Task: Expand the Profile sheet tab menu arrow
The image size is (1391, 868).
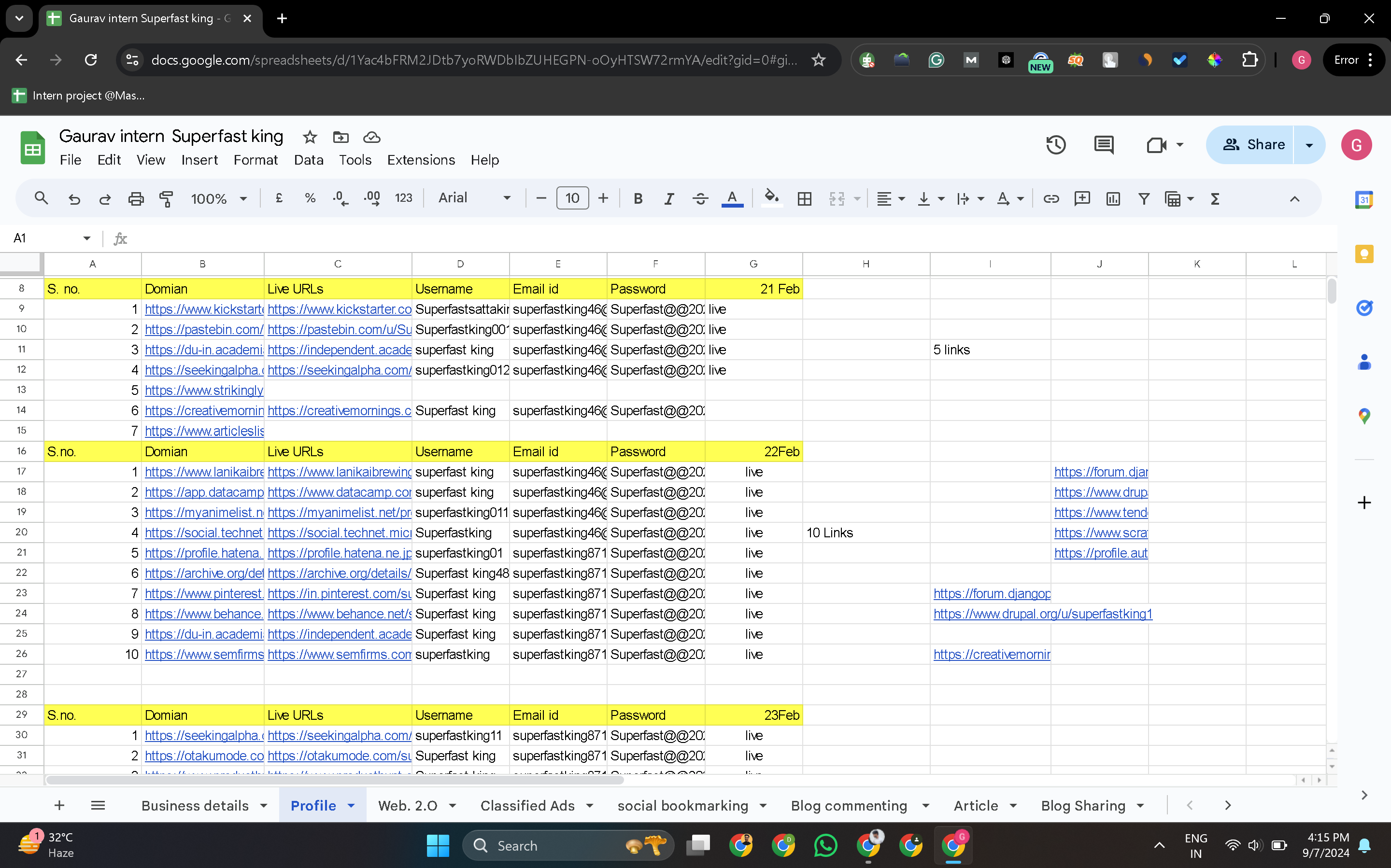Action: 351,805
